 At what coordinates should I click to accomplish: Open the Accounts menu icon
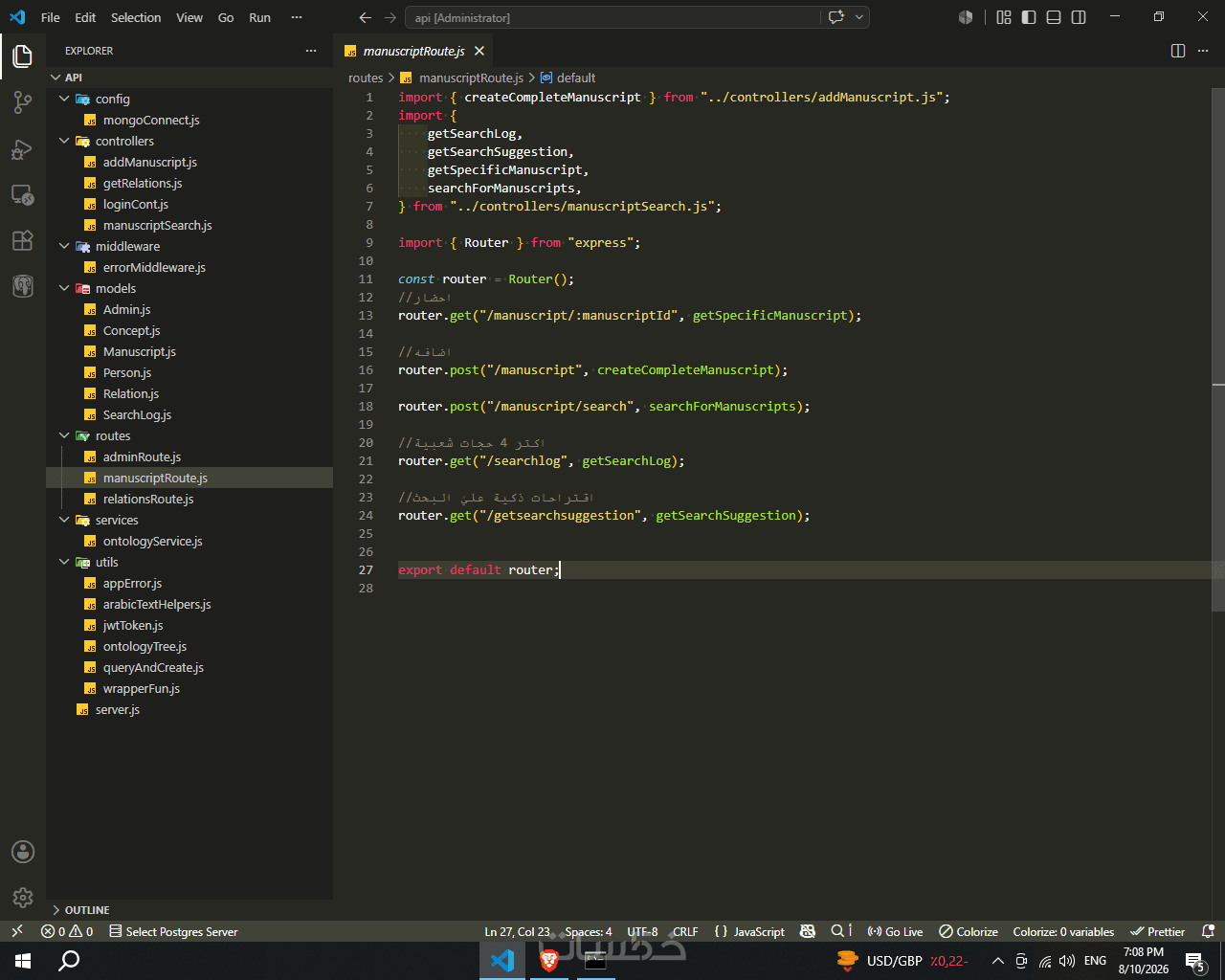click(x=23, y=852)
